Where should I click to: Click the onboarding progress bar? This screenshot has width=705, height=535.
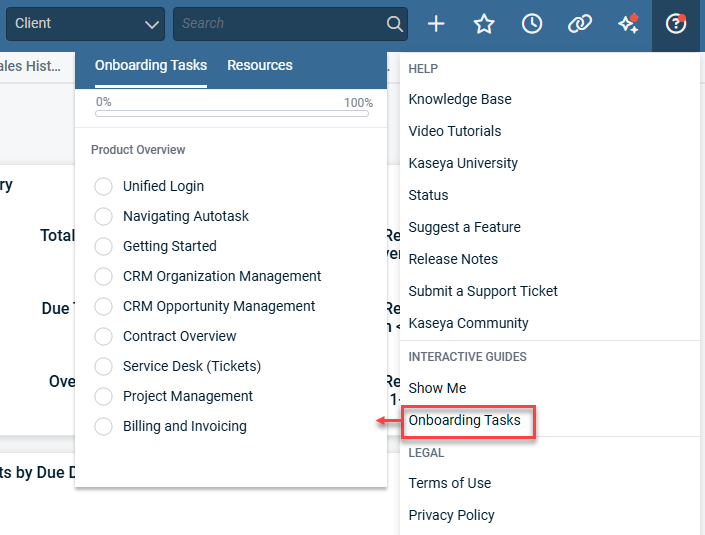click(x=234, y=114)
